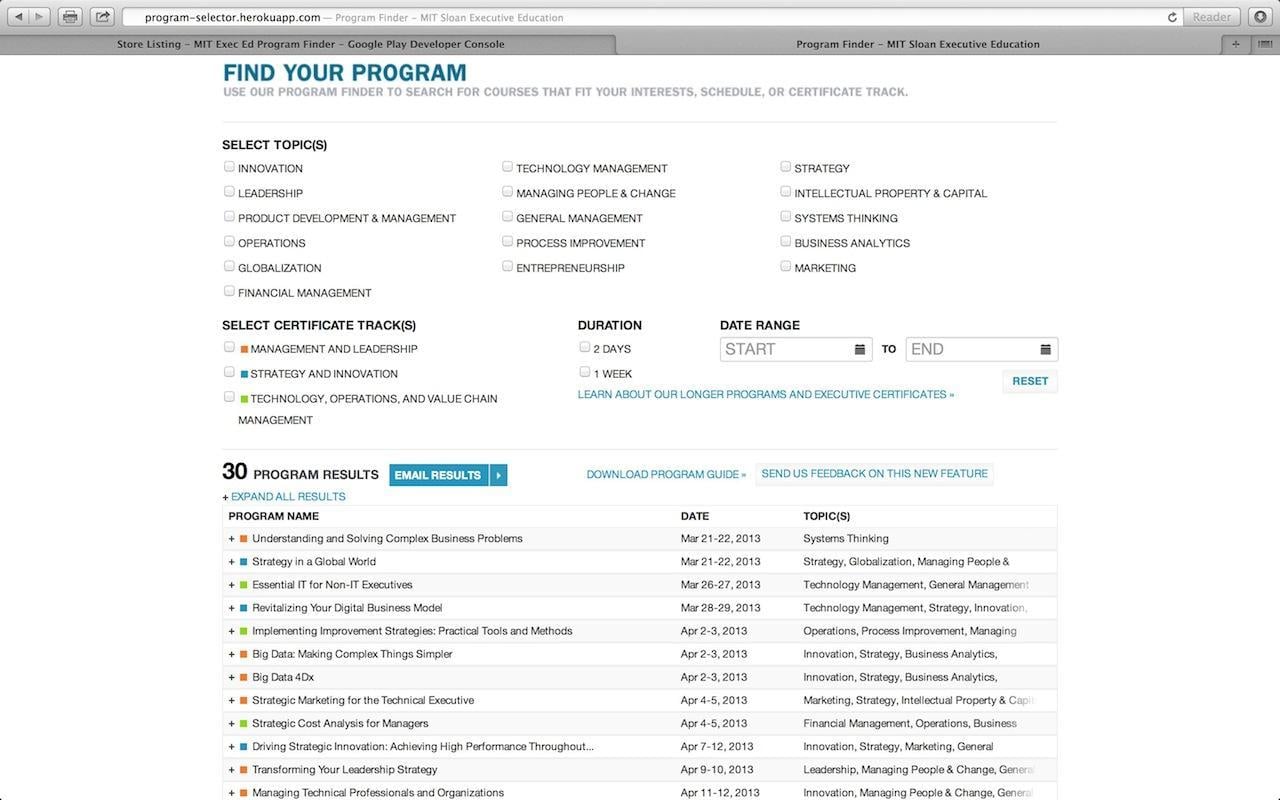Expand Strategic Cost Analysis for Managers row
1280x800 pixels.
232,723
